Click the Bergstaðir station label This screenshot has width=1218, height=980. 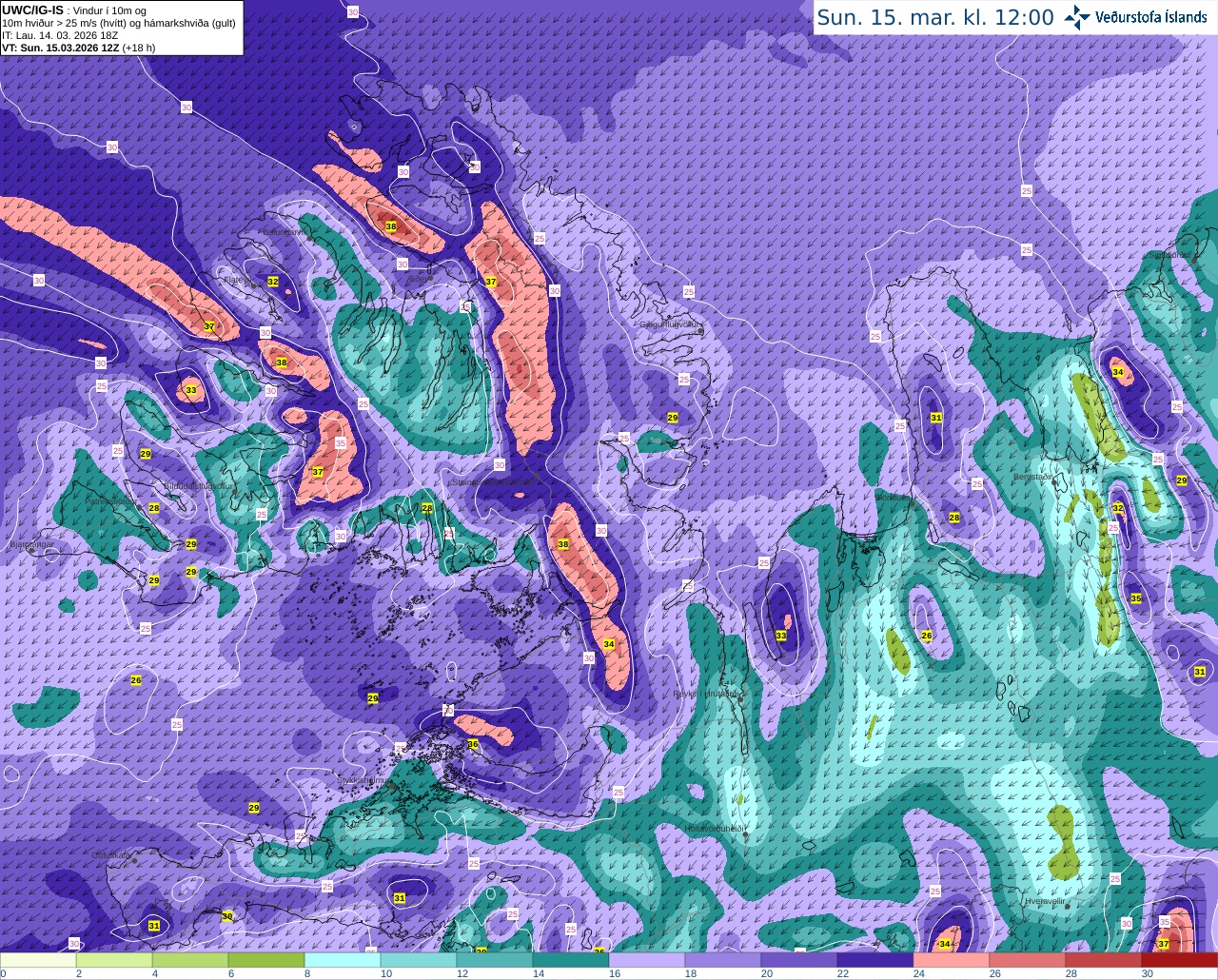(1034, 477)
